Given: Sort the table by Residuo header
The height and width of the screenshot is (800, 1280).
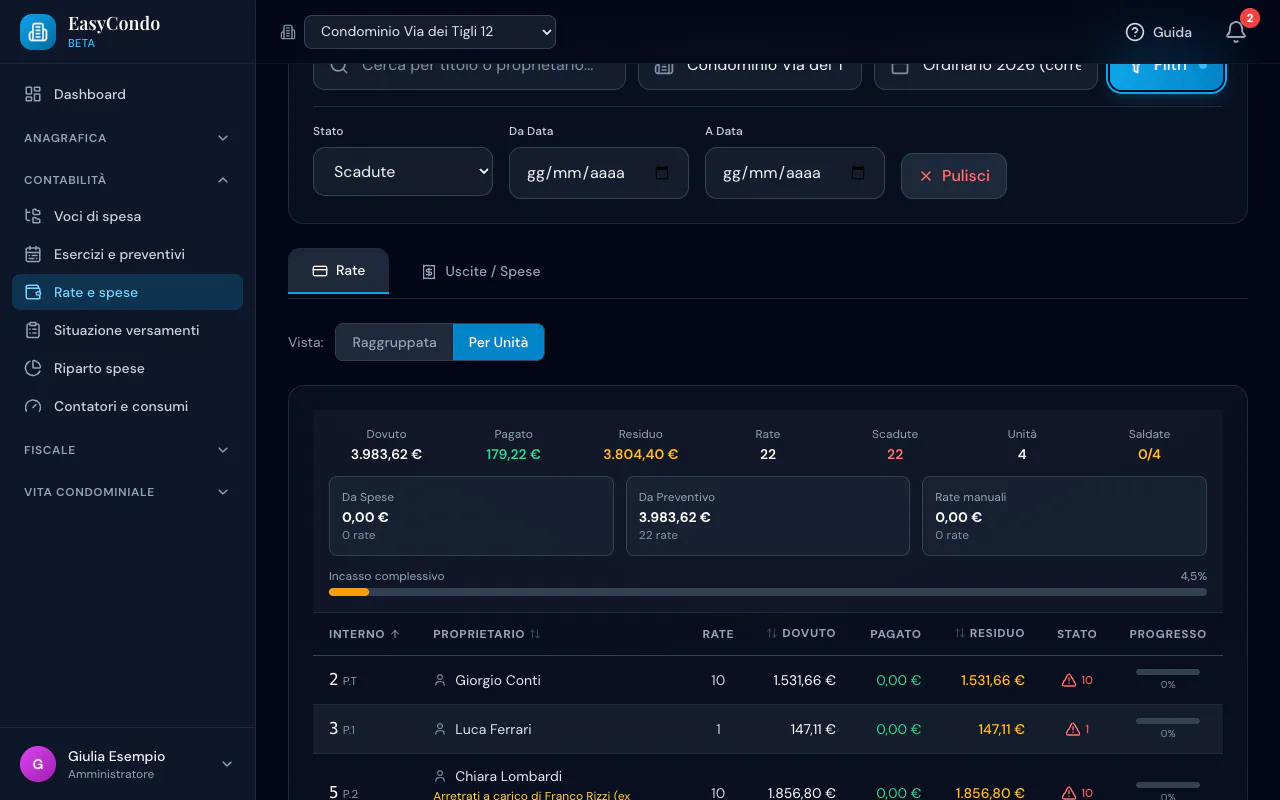Looking at the screenshot, I should pyautogui.click(x=989, y=633).
